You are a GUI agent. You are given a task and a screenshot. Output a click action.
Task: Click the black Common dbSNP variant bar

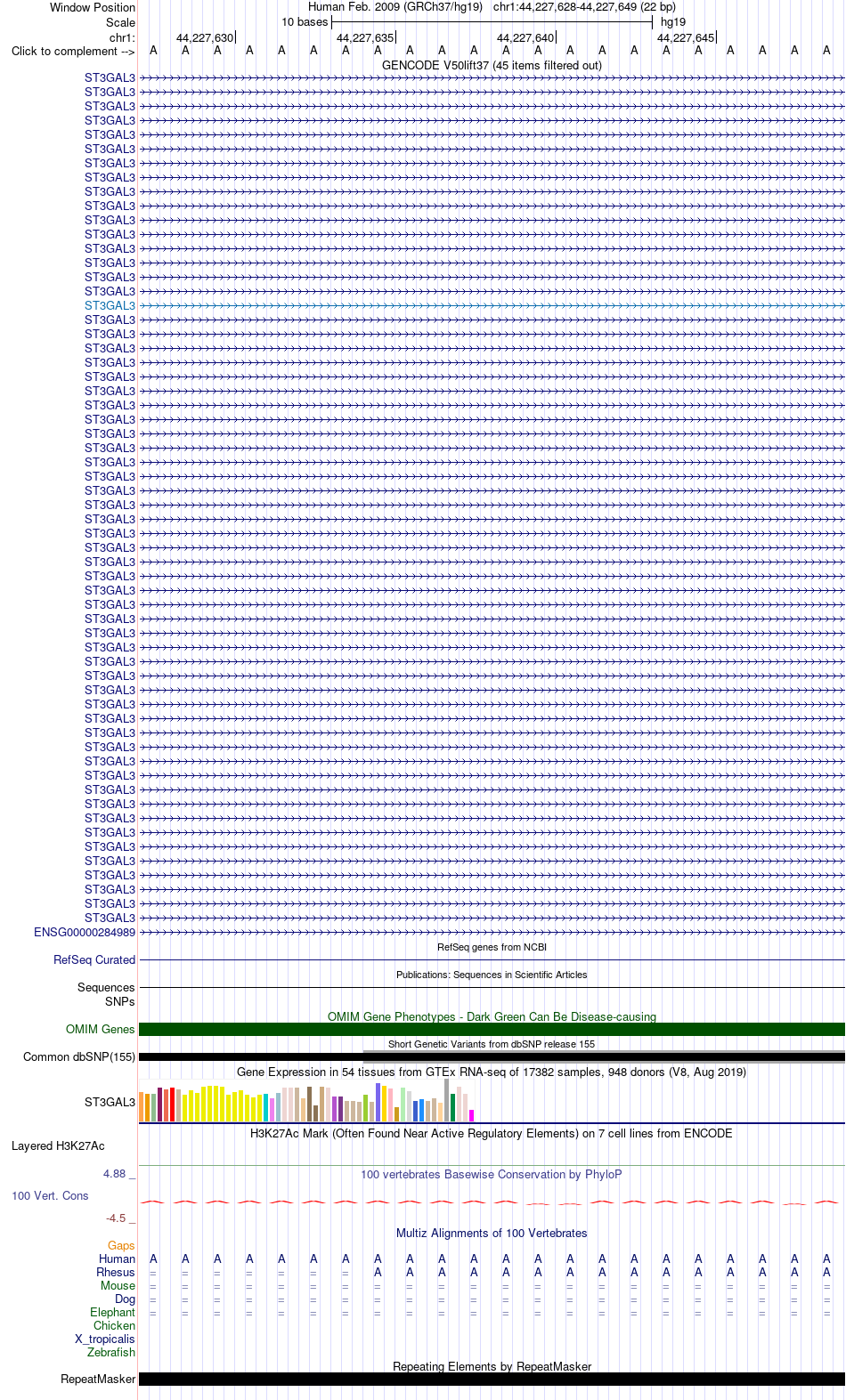[492, 1057]
